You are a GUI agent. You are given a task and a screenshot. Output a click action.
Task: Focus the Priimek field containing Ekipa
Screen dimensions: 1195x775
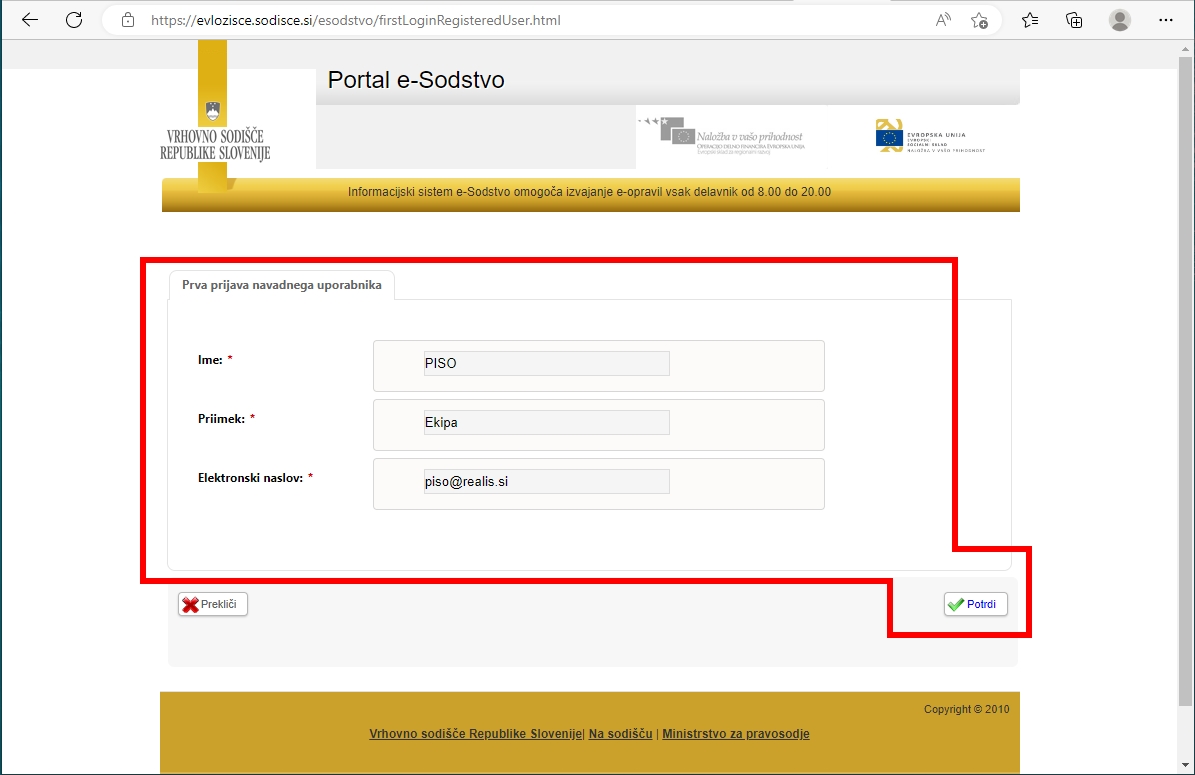tap(546, 423)
